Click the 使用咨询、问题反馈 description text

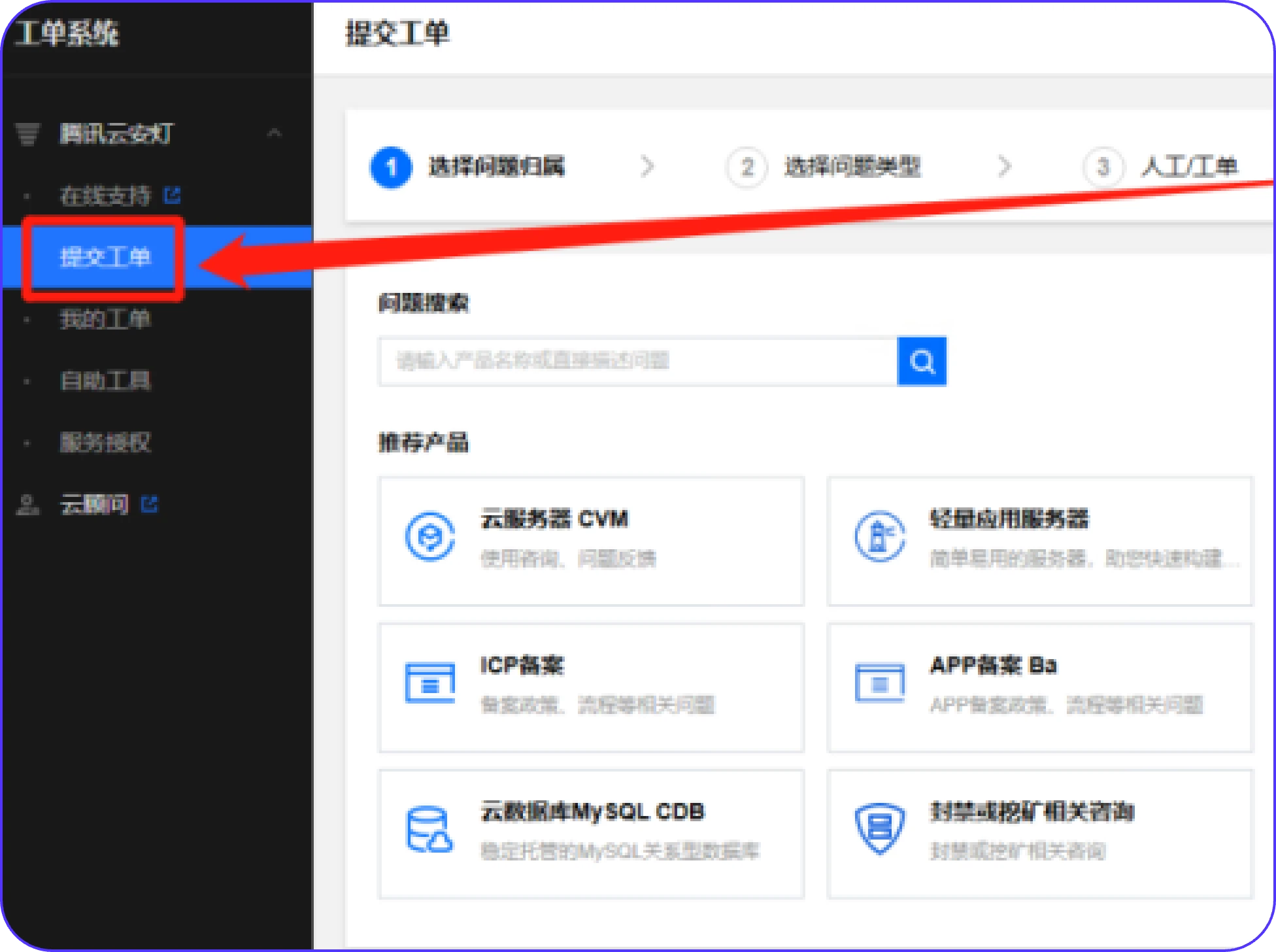click(568, 559)
